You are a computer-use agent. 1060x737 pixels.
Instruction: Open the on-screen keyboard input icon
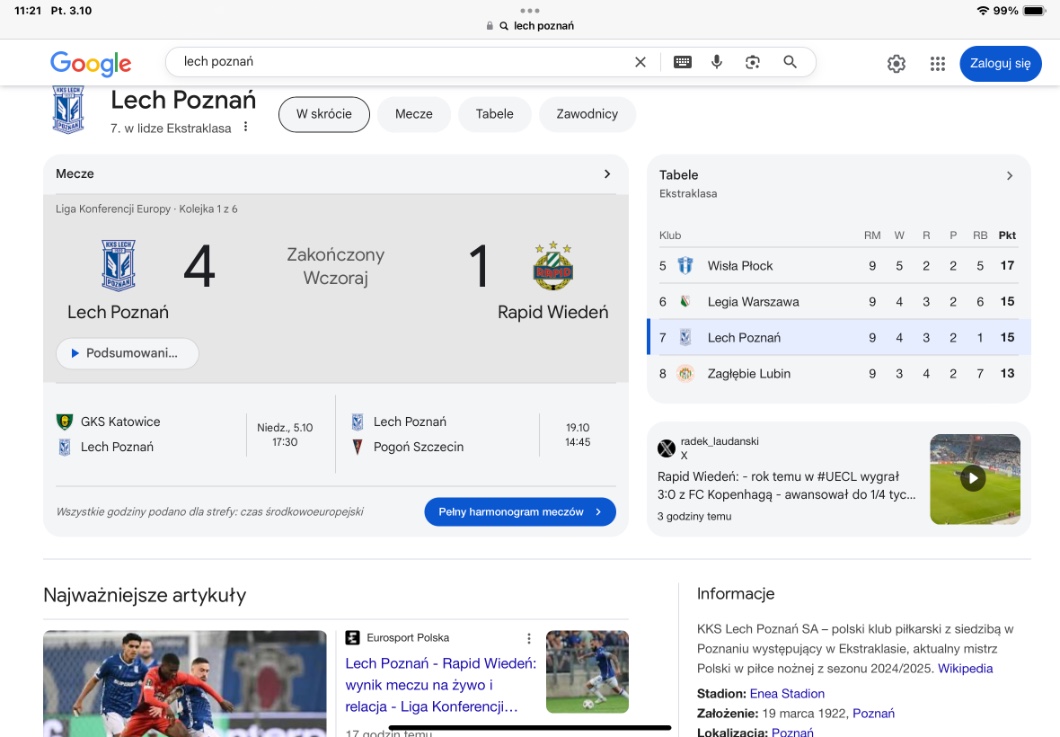point(683,62)
